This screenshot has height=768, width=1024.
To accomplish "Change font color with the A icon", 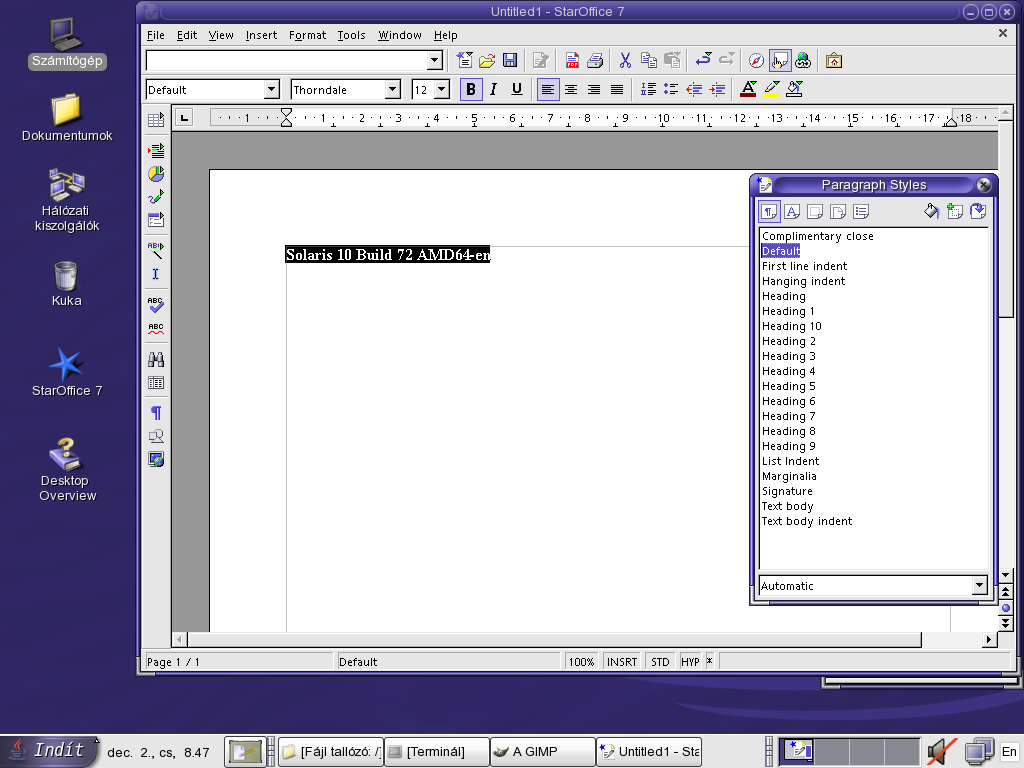I will coord(748,89).
